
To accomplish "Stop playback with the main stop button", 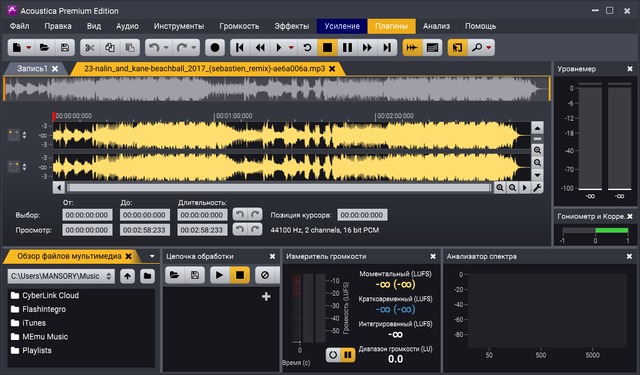I will pos(327,48).
